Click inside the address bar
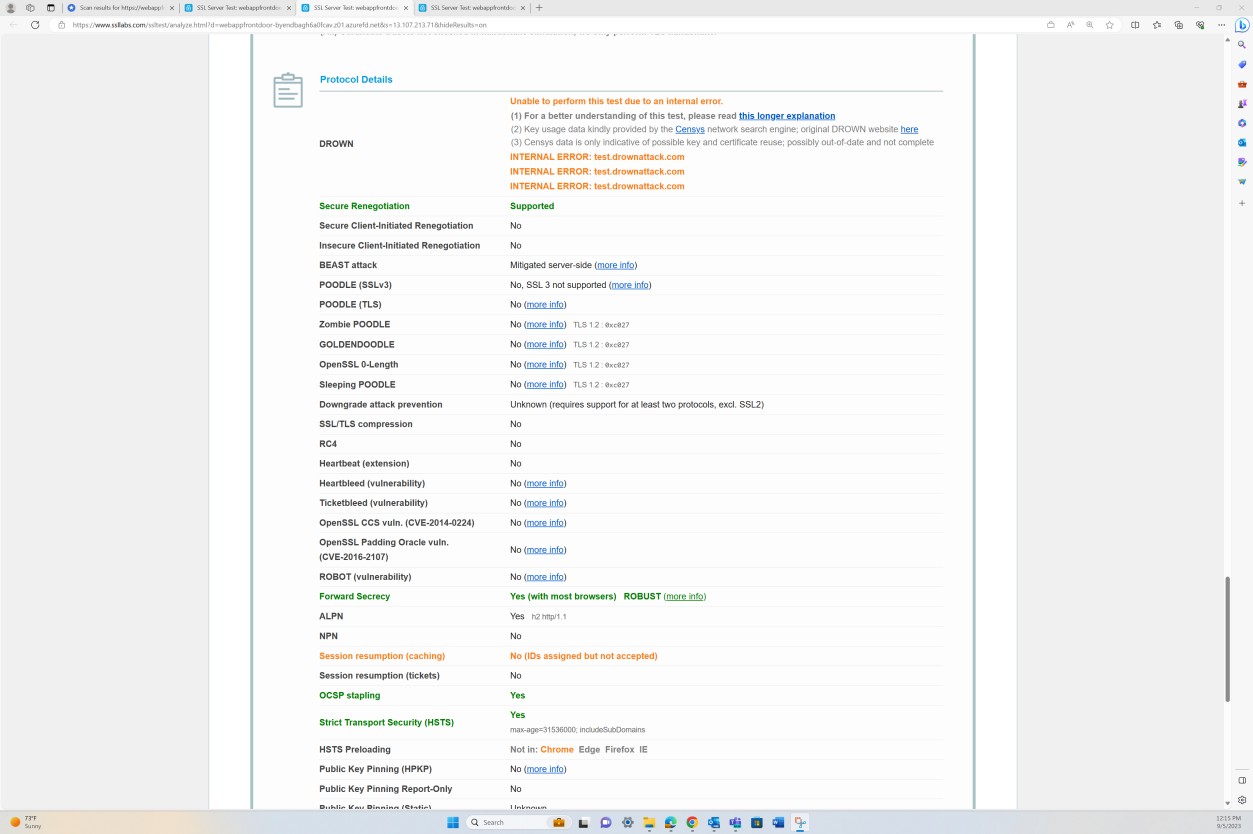The image size is (1253, 834). (400, 25)
